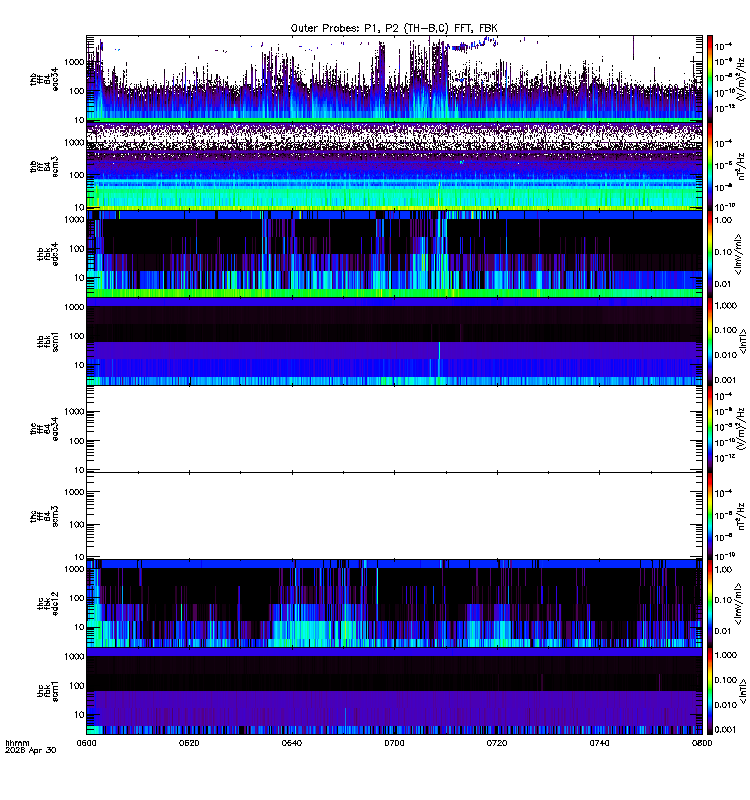Click the "1000" tick of thb eac34 panel
The height and width of the screenshot is (800, 750).
pyautogui.click(x=74, y=62)
